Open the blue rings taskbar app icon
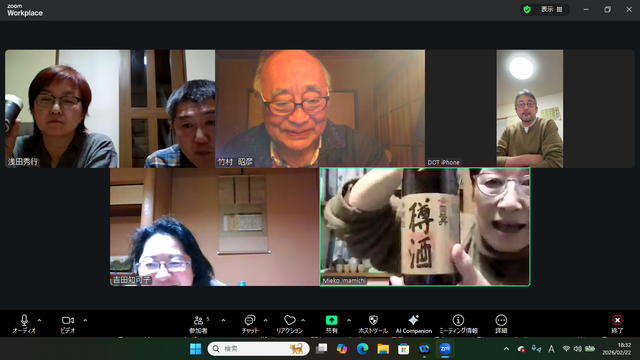The width and height of the screenshot is (640, 360). point(424,349)
